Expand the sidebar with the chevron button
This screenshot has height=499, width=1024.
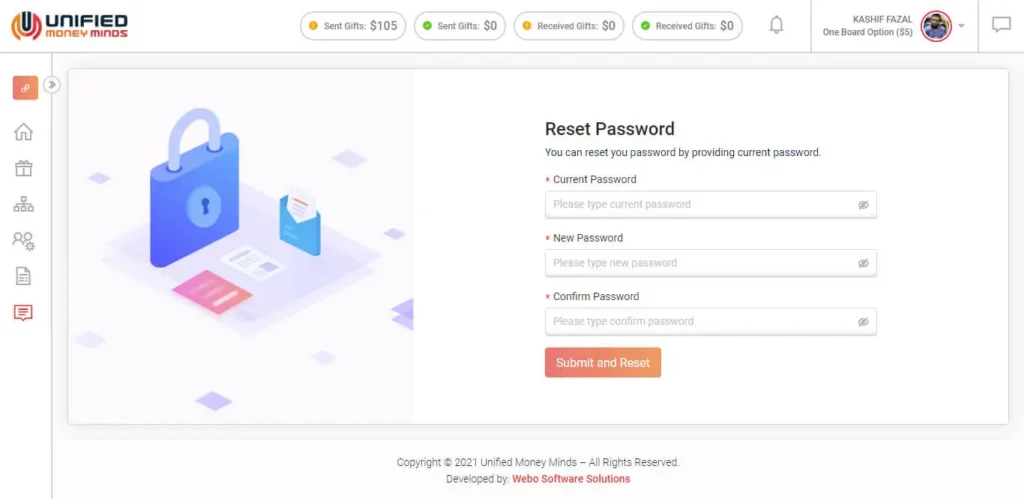pos(52,85)
